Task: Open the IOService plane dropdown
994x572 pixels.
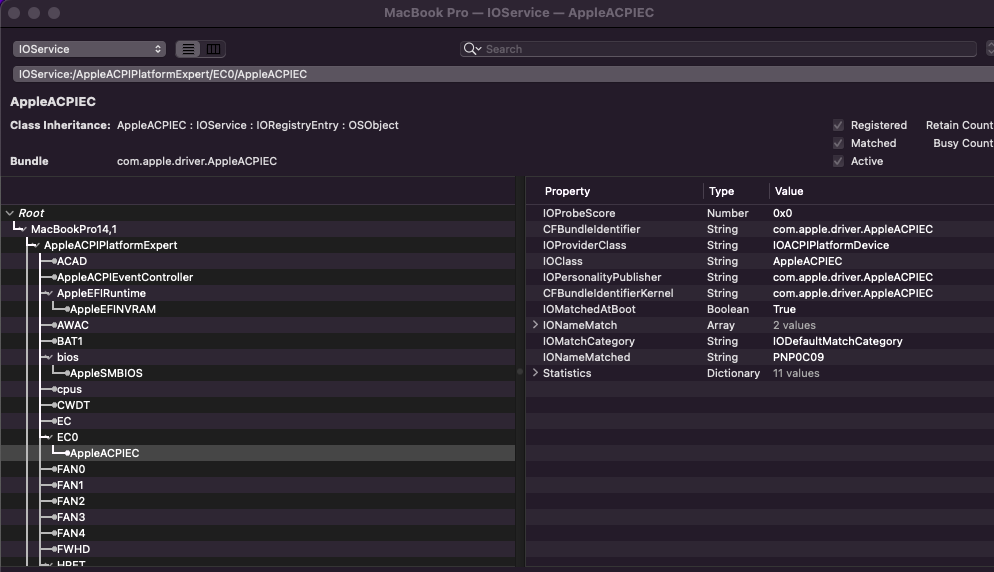Action: [x=89, y=49]
